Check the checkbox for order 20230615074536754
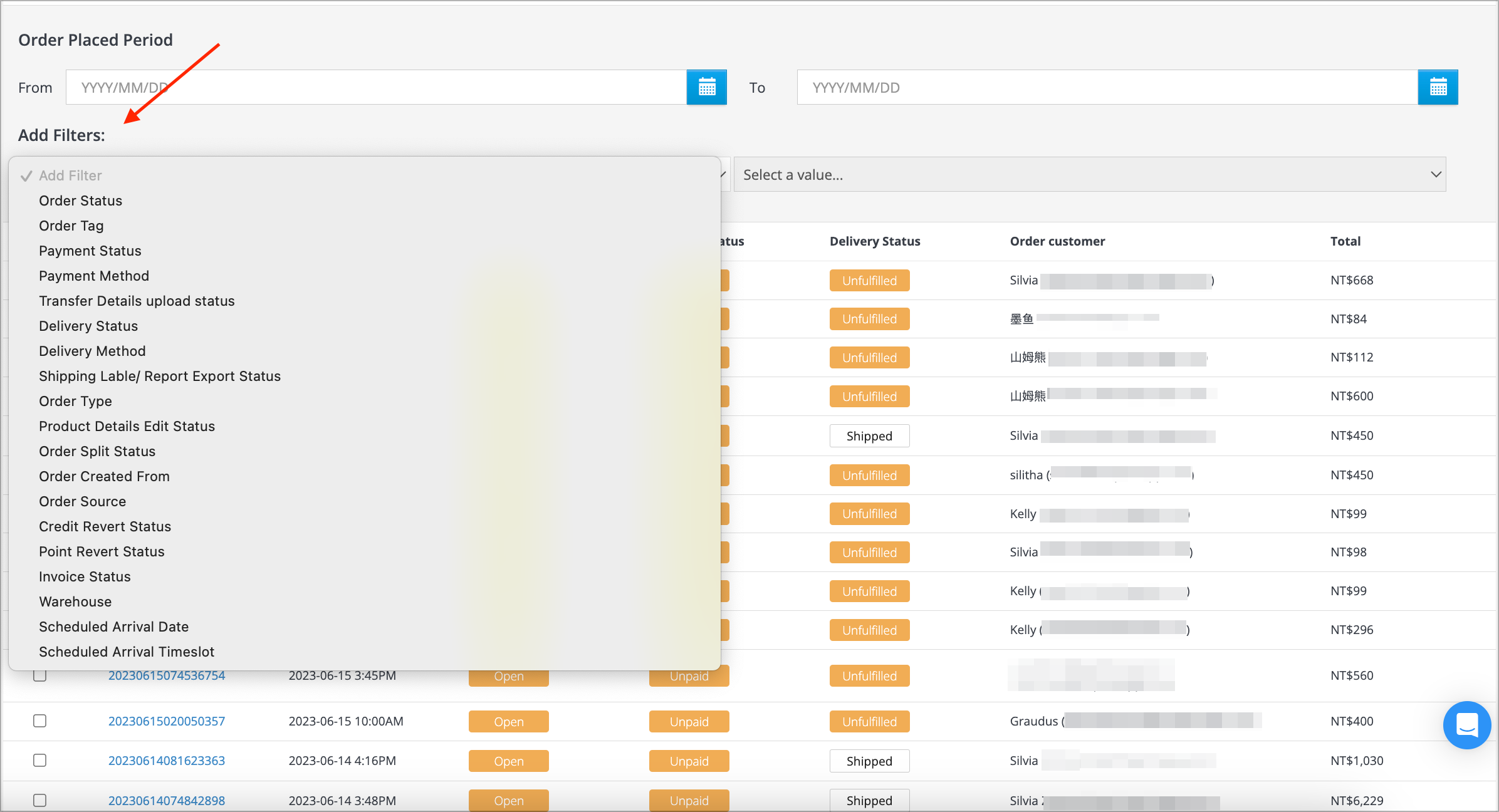The width and height of the screenshot is (1499, 812). (39, 675)
